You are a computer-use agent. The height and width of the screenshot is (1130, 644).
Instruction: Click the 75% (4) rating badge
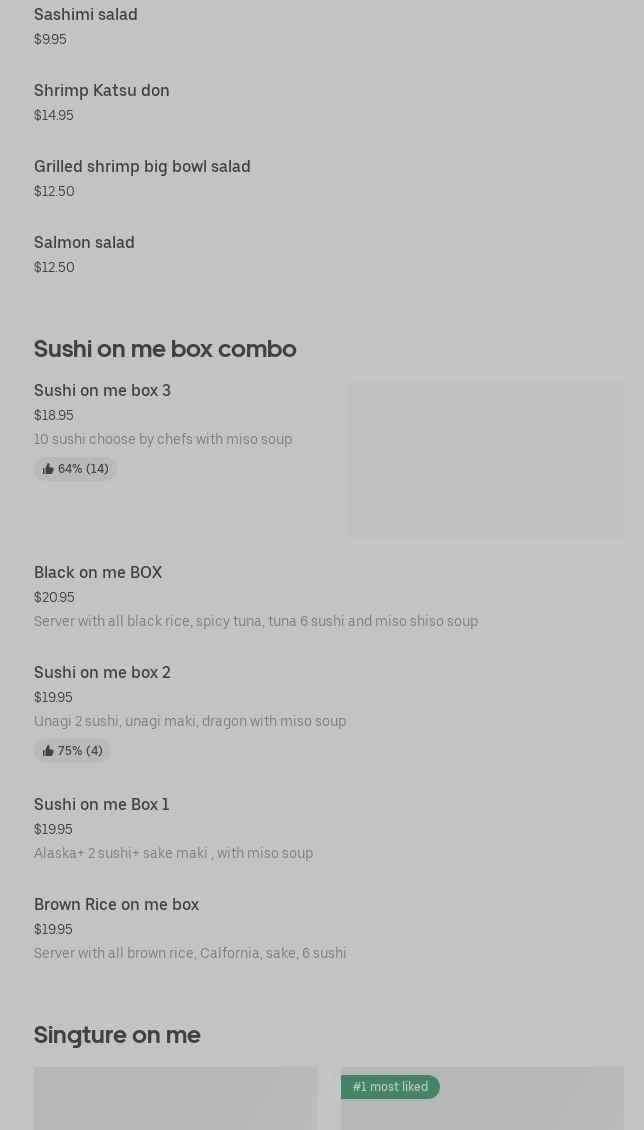tap(73, 751)
